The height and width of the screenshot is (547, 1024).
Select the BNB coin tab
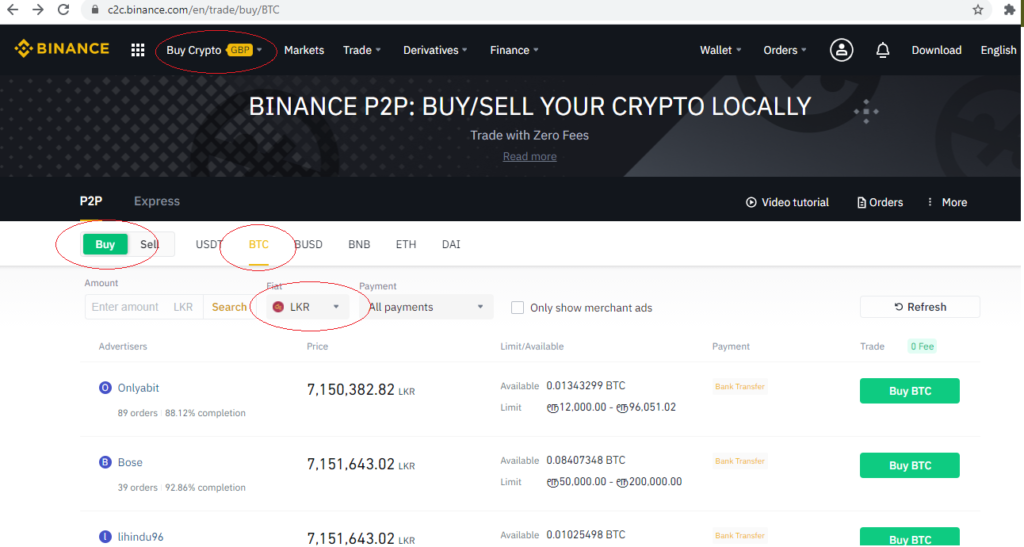tap(359, 244)
